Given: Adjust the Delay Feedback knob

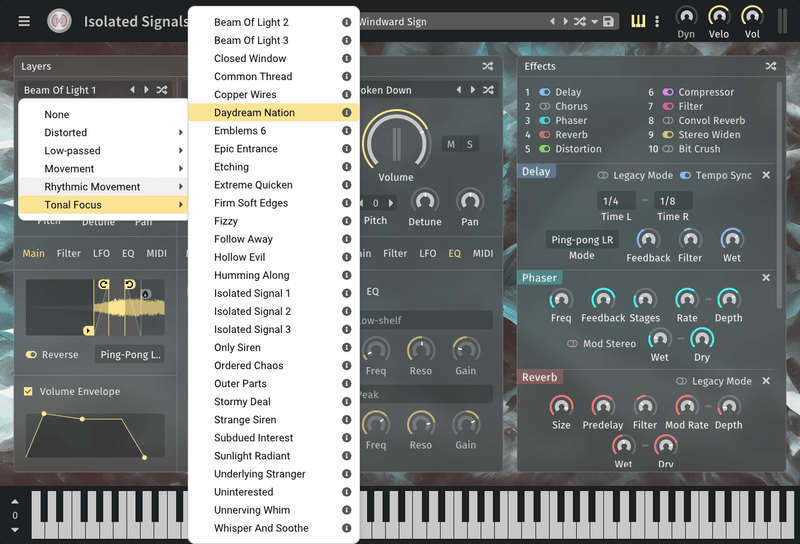Looking at the screenshot, I should coord(648,240).
